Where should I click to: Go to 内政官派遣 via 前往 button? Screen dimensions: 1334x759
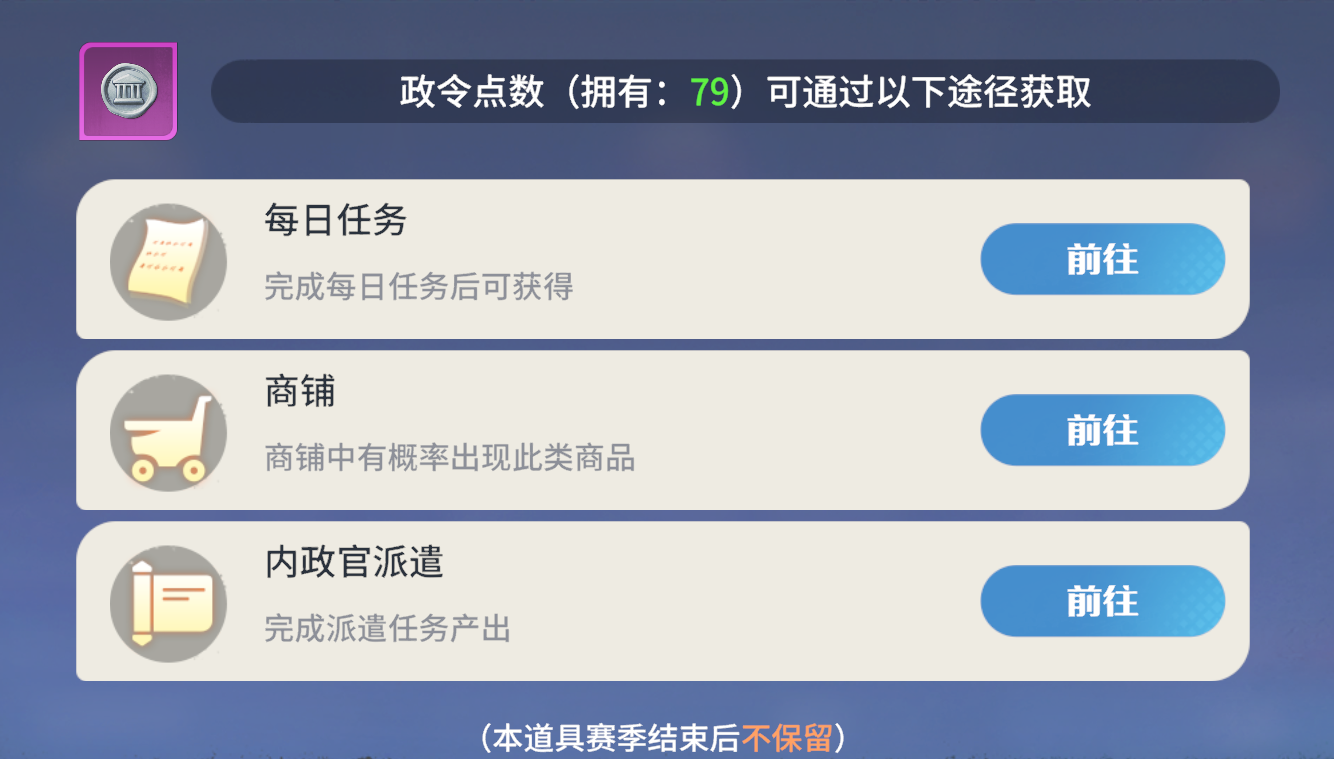(x=1102, y=601)
